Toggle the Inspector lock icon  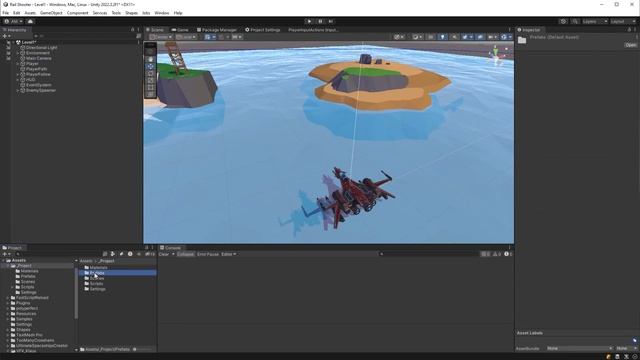[629, 30]
